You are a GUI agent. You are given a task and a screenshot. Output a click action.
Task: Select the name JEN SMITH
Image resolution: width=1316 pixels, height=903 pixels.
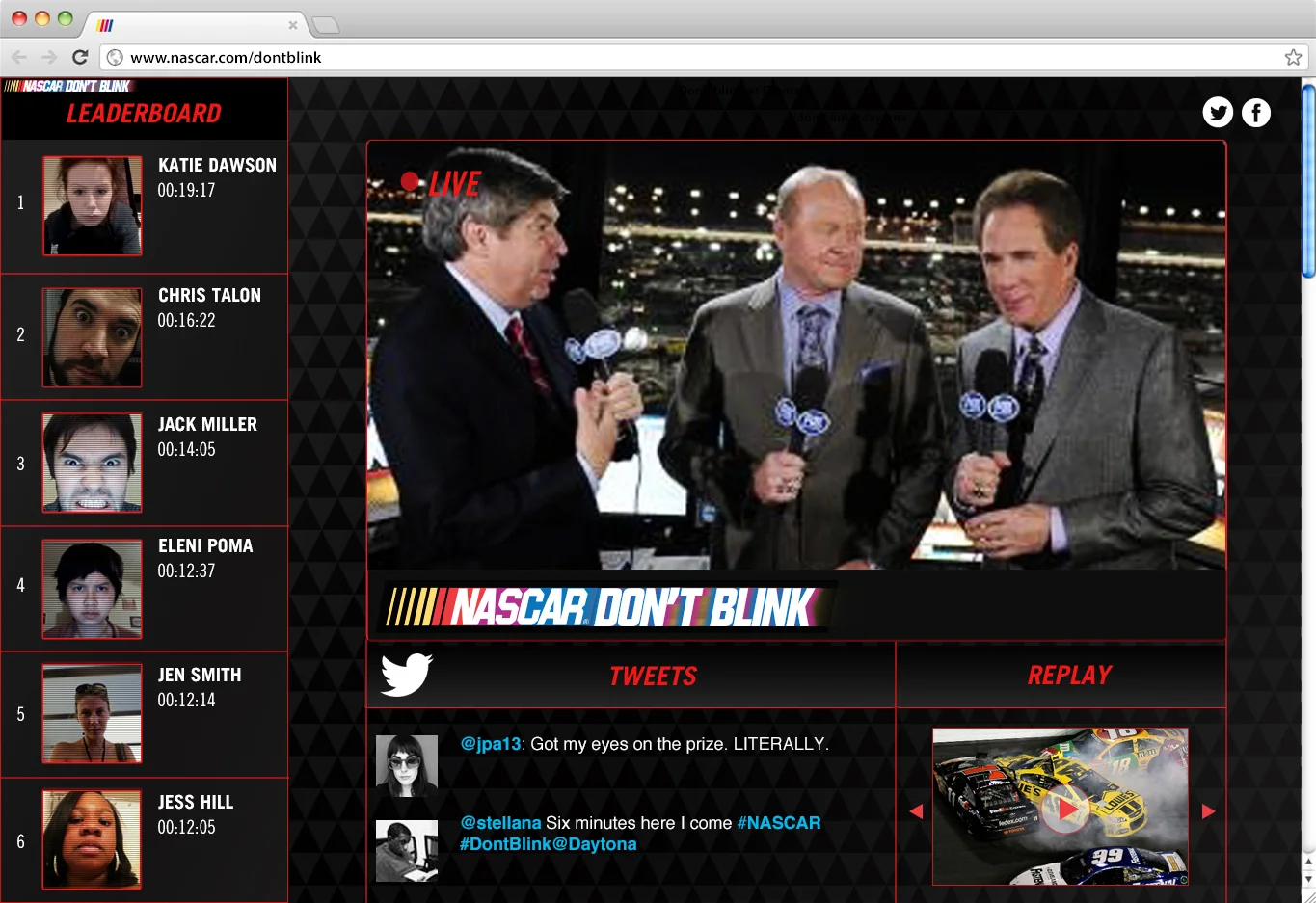(x=200, y=676)
